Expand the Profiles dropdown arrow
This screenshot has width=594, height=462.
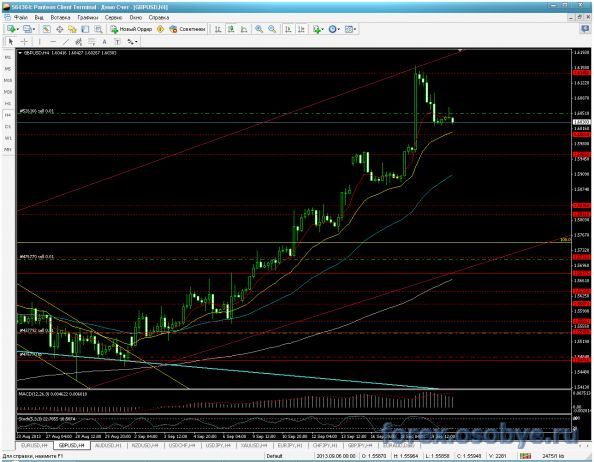pos(34,30)
